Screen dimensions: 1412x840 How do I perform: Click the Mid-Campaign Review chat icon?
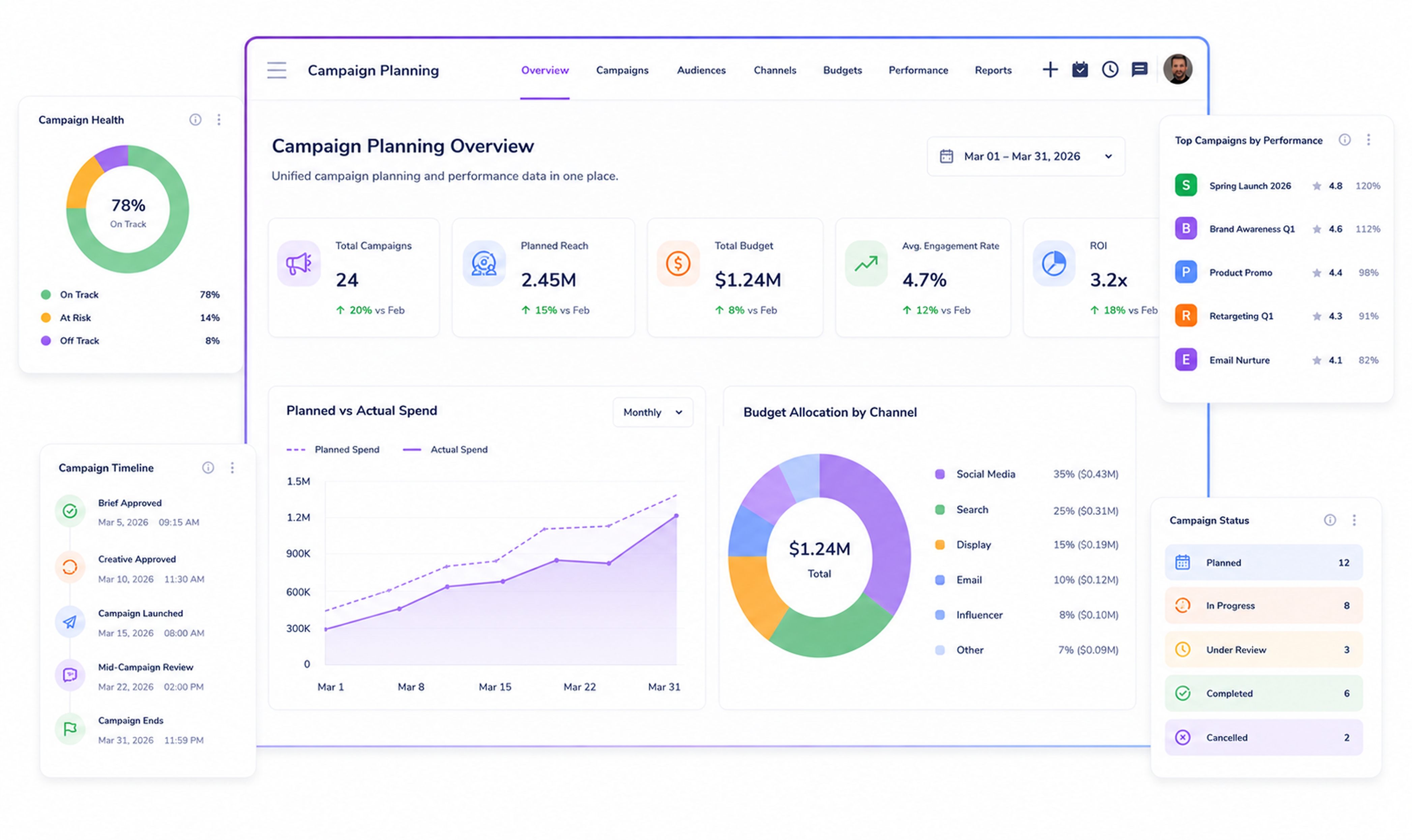click(x=70, y=675)
